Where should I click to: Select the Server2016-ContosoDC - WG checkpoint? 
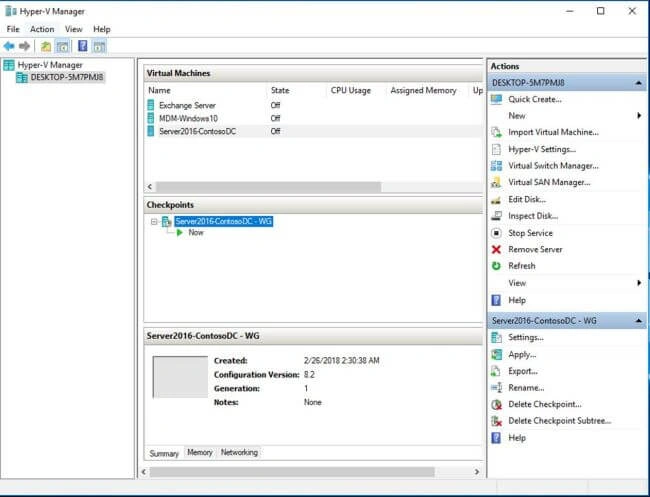223,222
